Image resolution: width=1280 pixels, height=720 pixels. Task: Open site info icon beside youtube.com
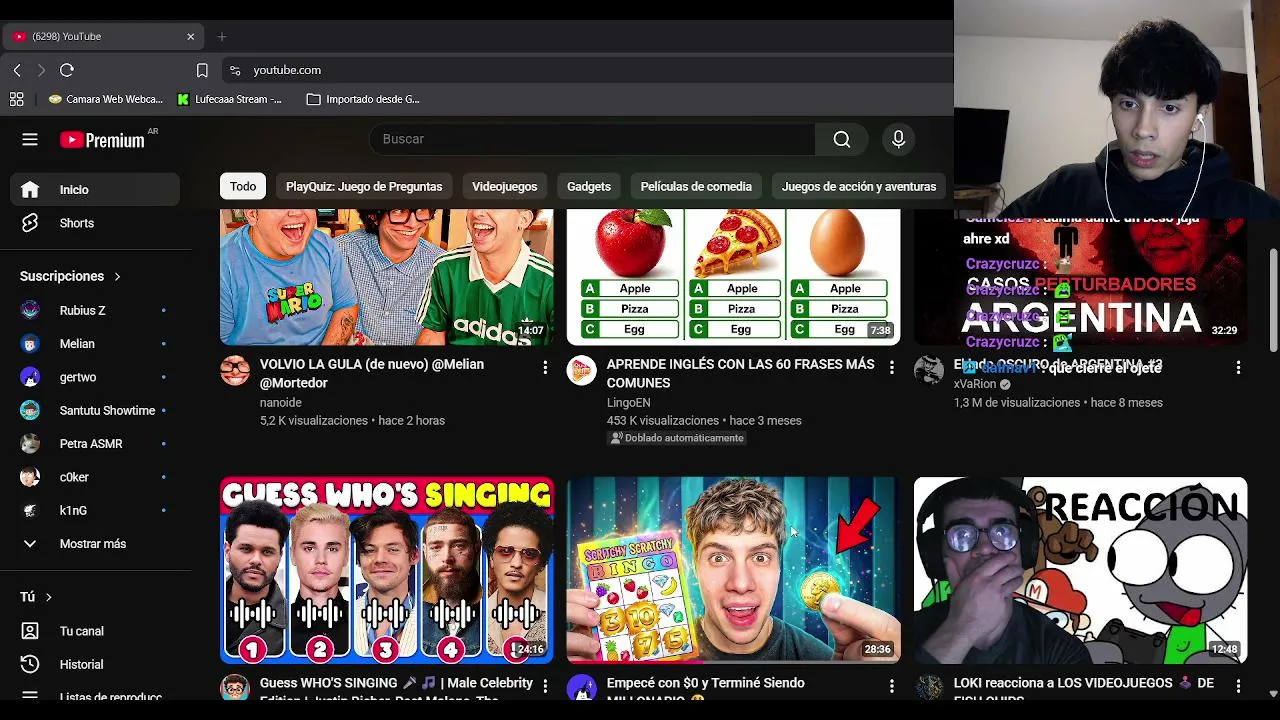point(235,70)
